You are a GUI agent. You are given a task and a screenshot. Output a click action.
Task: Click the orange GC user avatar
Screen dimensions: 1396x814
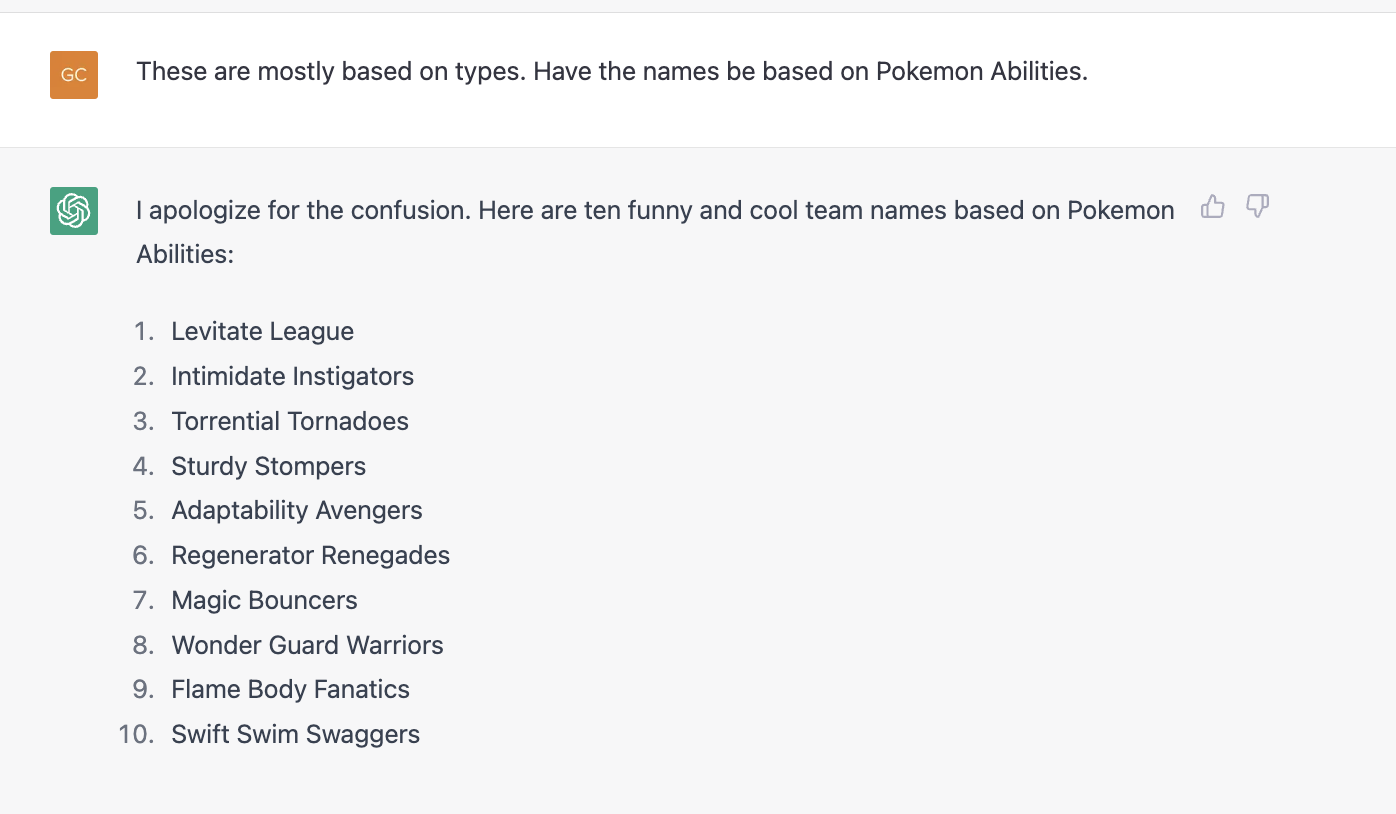(x=74, y=75)
